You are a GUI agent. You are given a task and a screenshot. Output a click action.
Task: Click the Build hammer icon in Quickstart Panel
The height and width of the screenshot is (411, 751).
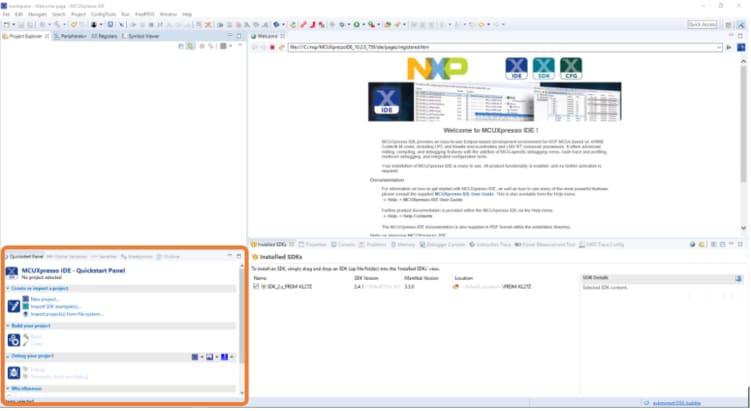[26, 337]
